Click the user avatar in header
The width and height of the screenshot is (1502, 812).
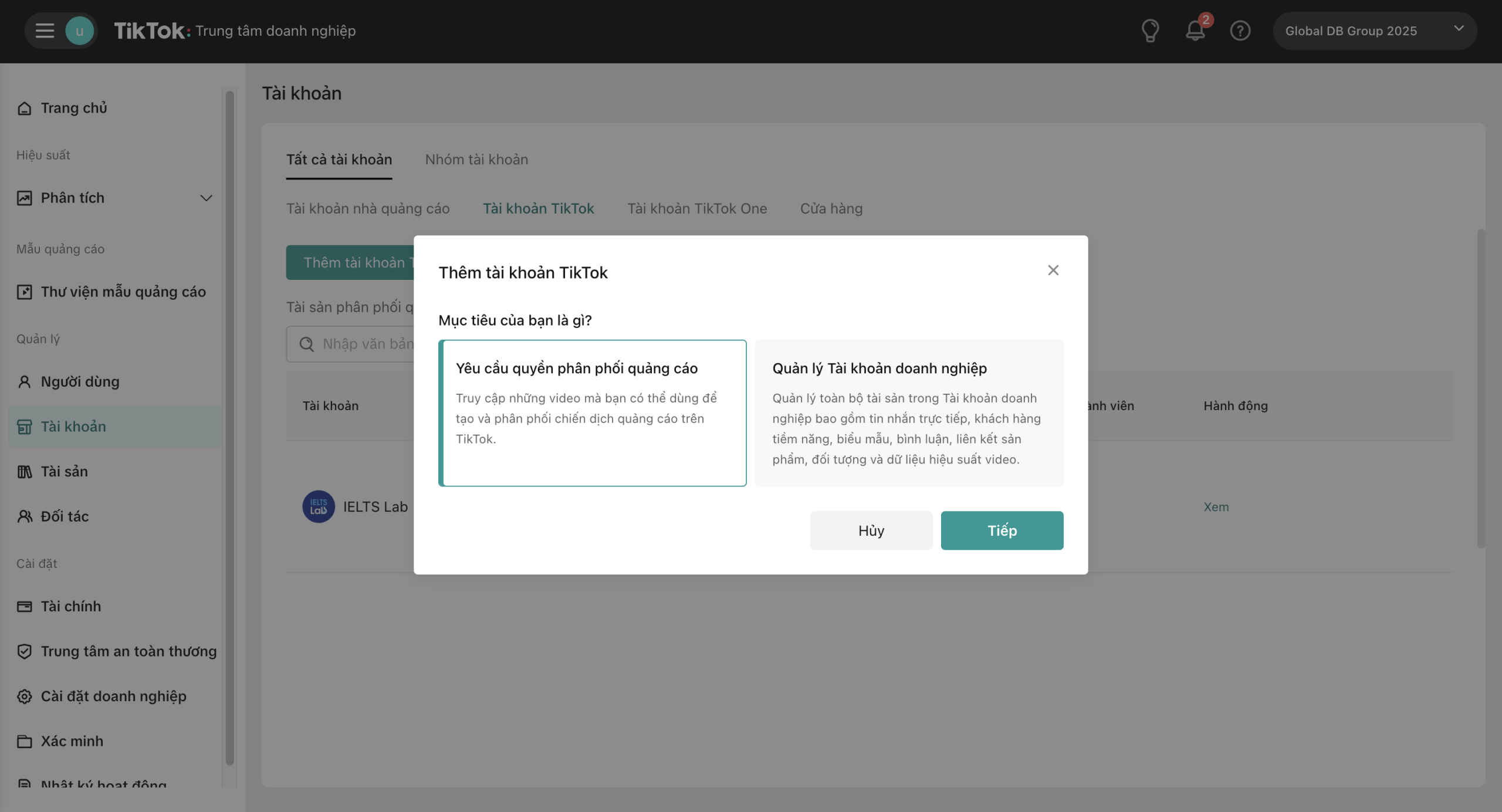tap(79, 31)
